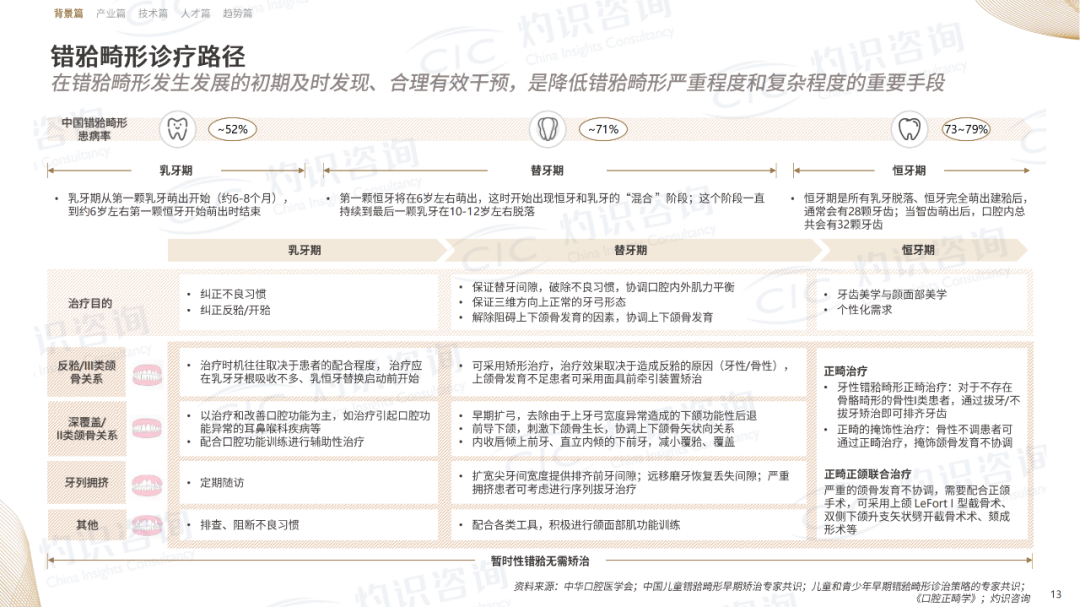
Task: Select the 乳牙期 timeline heading
Action: coord(176,170)
